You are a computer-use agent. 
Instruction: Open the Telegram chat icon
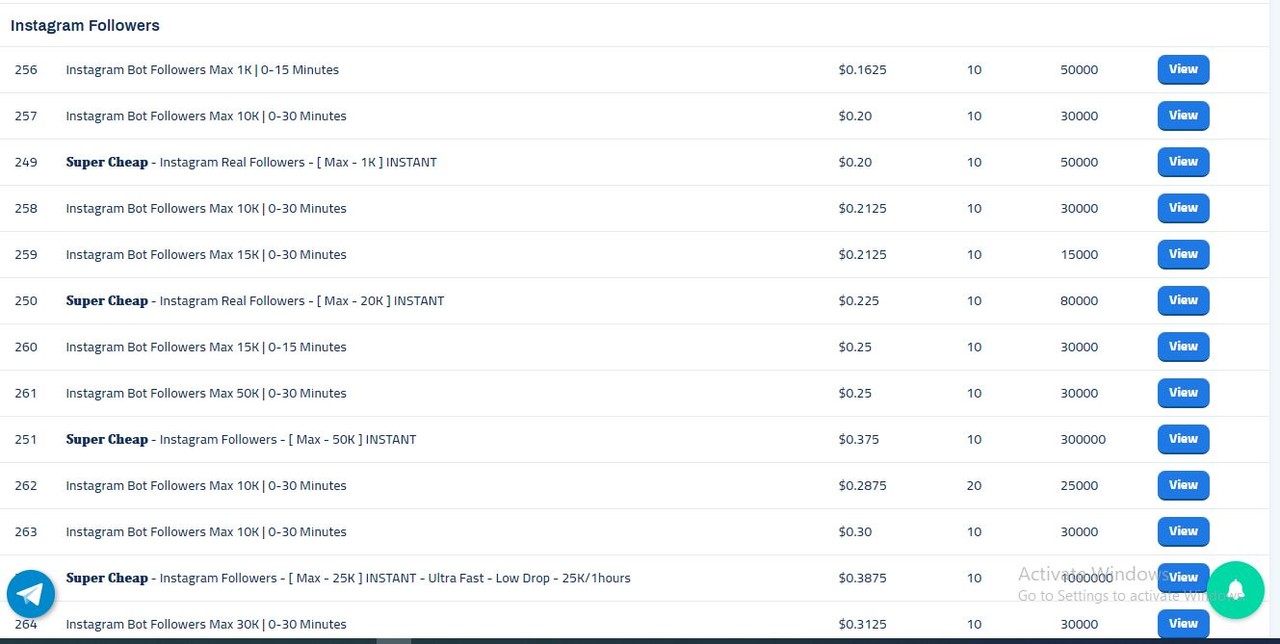pos(31,594)
